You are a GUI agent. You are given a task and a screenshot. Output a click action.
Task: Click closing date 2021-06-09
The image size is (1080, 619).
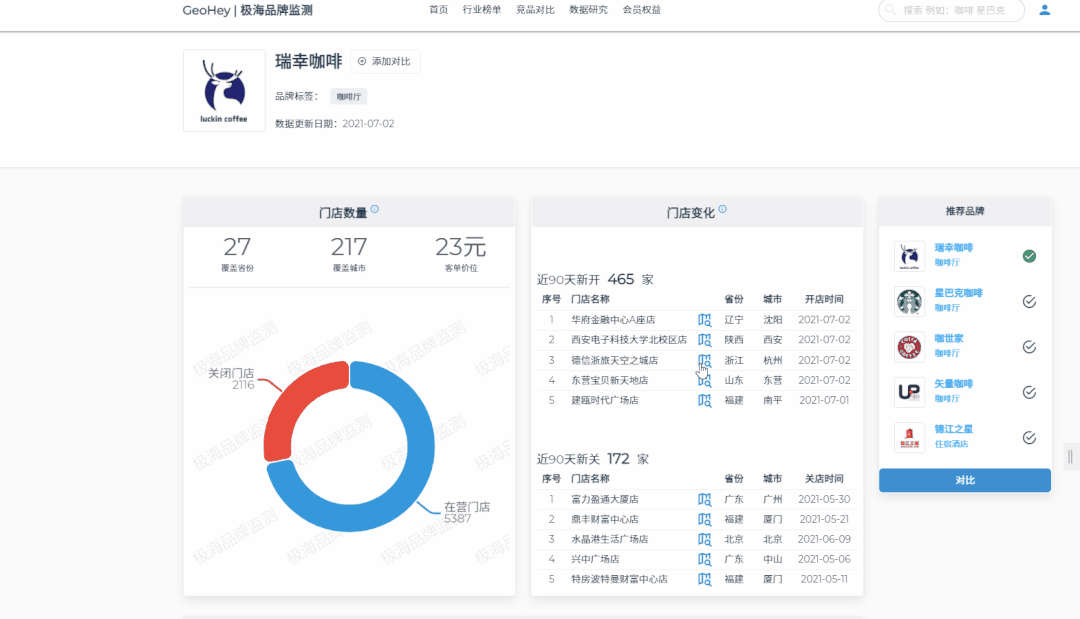pos(824,539)
